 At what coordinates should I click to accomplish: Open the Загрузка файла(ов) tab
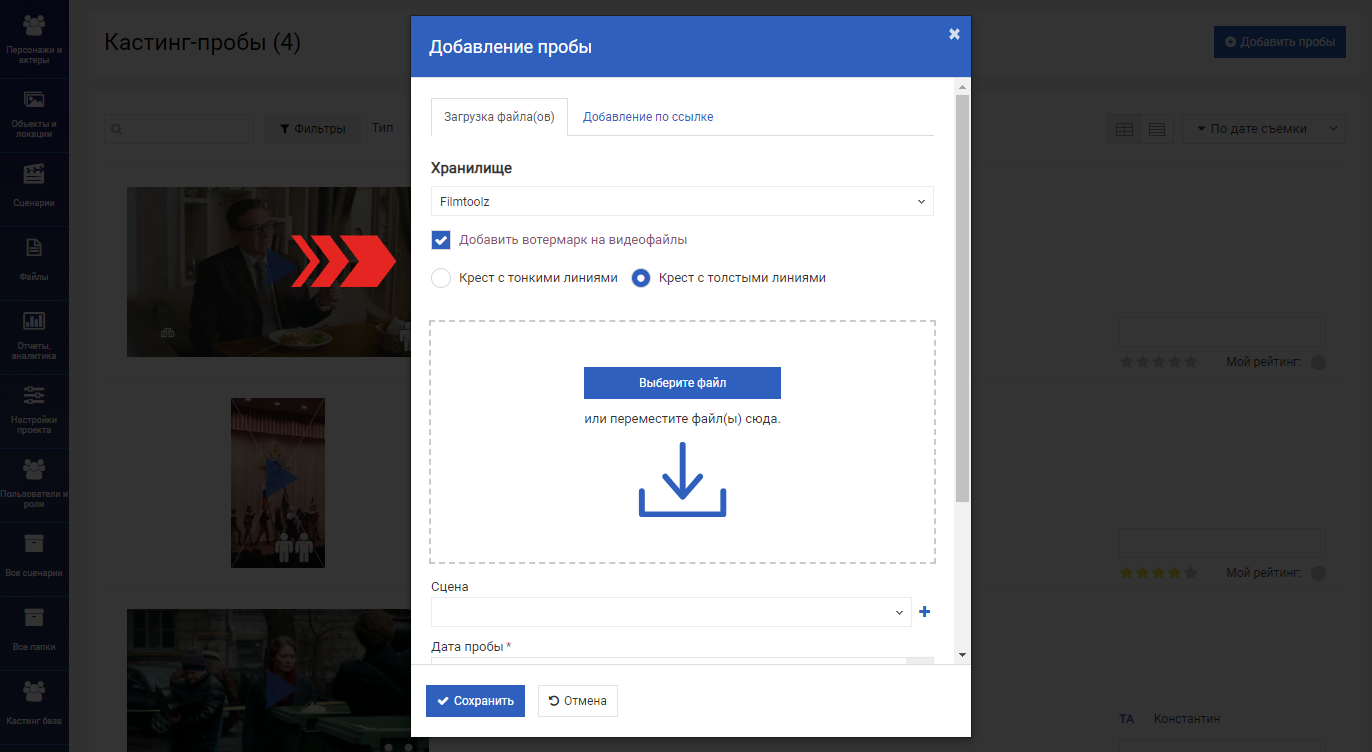499,117
